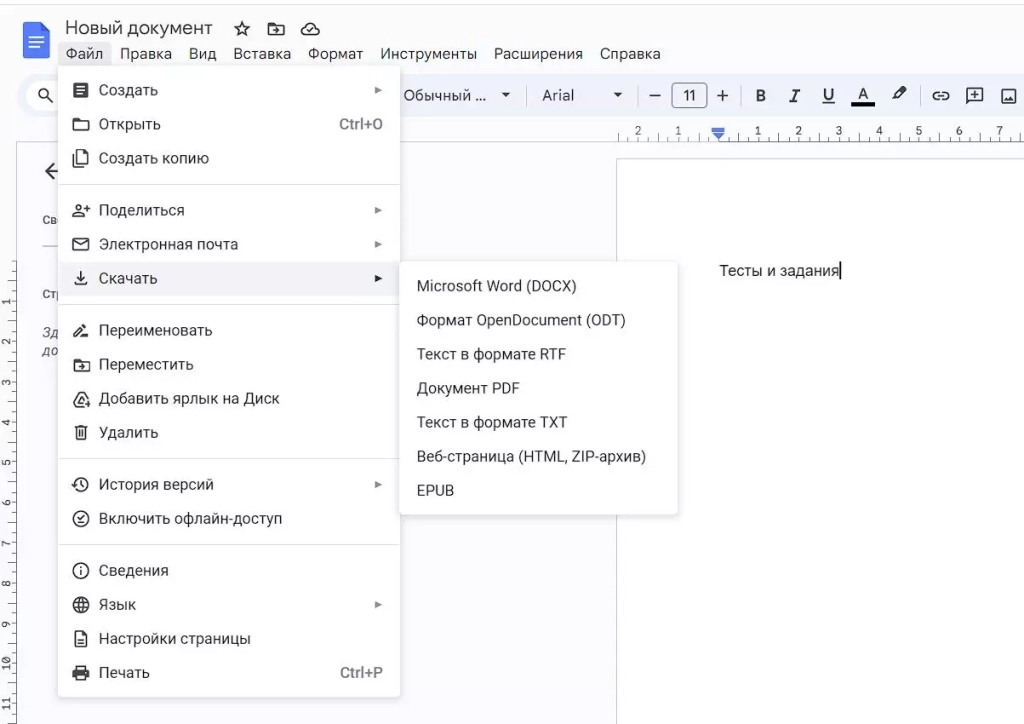Screen dimensions: 1024x724
Task: Select the highlighter pen tool
Action: tap(899, 95)
